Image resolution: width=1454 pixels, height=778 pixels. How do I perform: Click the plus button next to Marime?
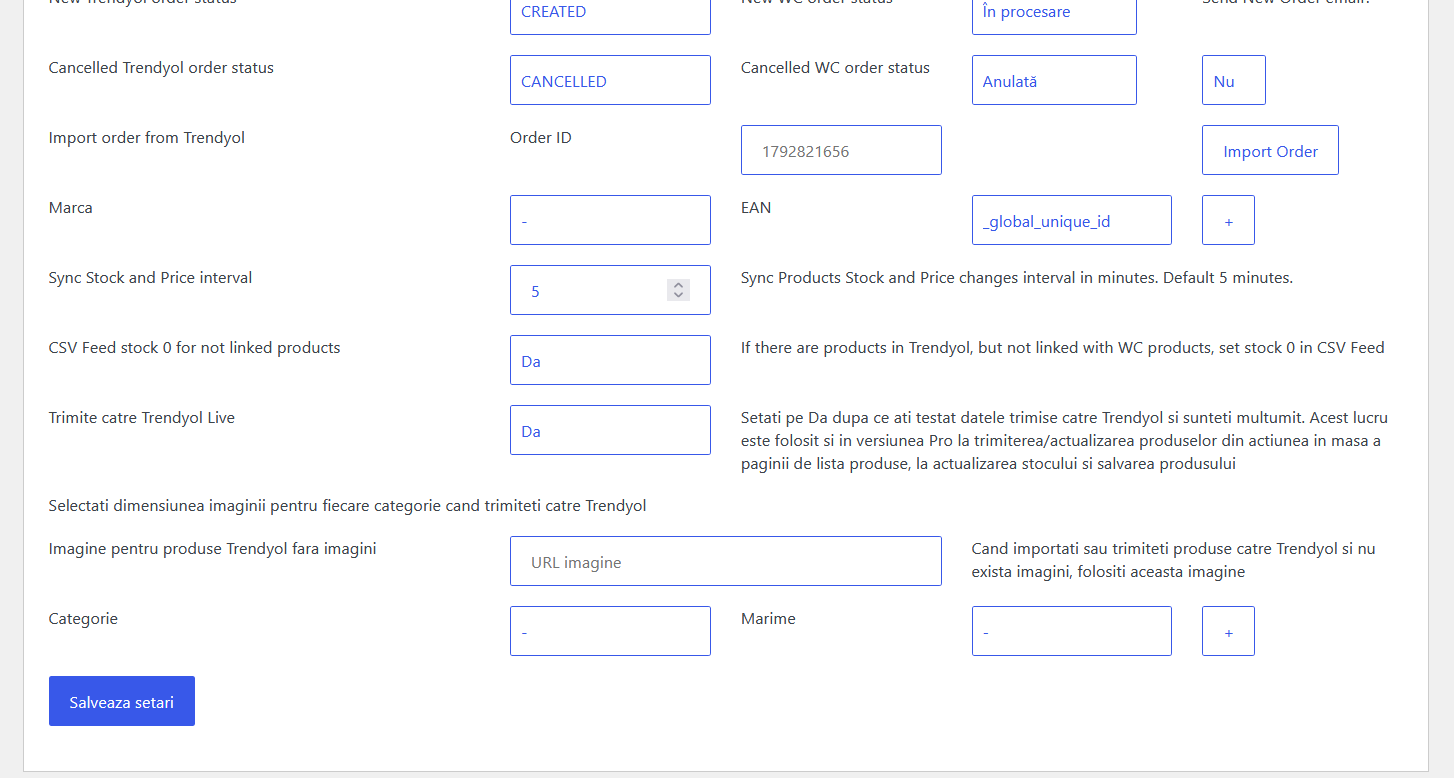click(x=1228, y=631)
